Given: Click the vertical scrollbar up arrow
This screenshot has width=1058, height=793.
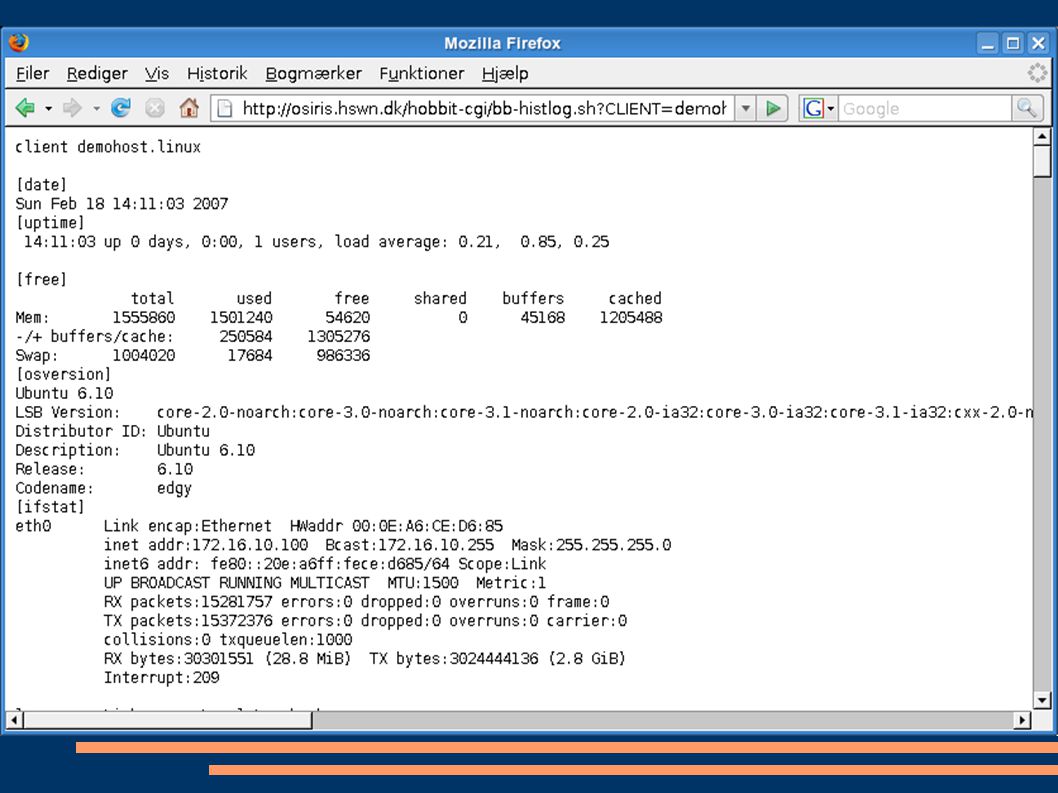Looking at the screenshot, I should [1042, 136].
